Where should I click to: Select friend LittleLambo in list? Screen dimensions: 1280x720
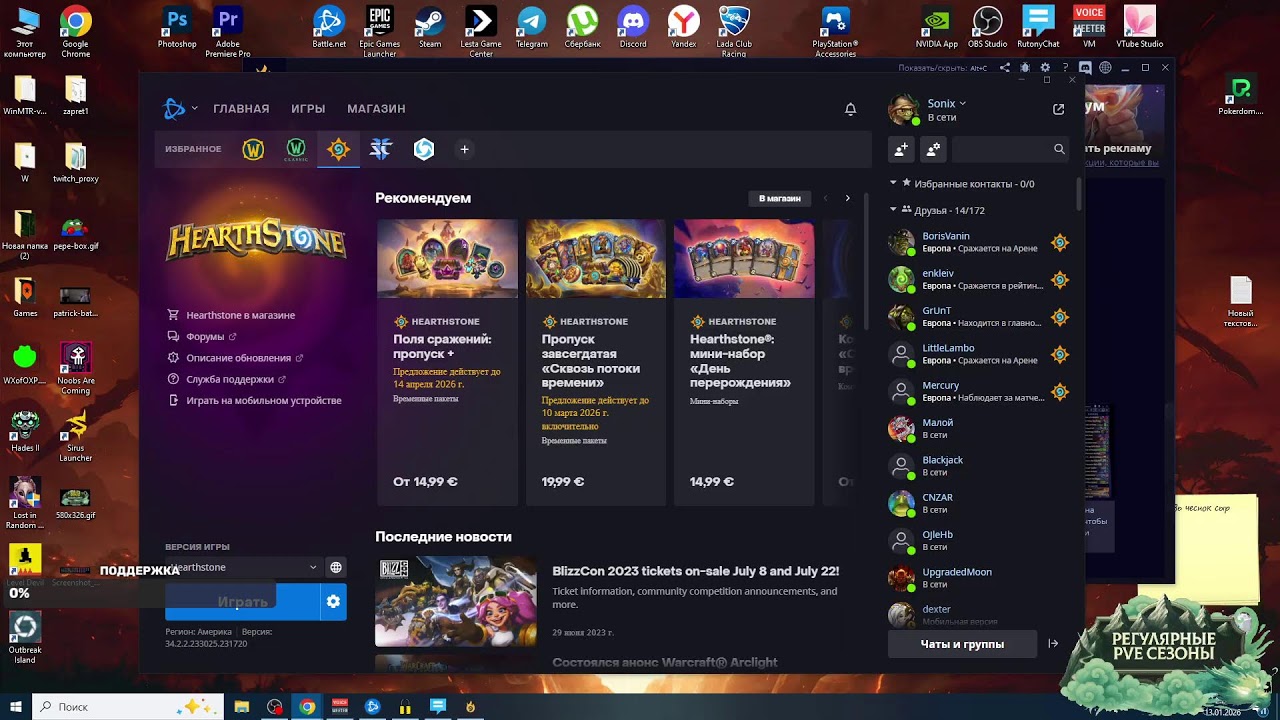pyautogui.click(x=980, y=354)
